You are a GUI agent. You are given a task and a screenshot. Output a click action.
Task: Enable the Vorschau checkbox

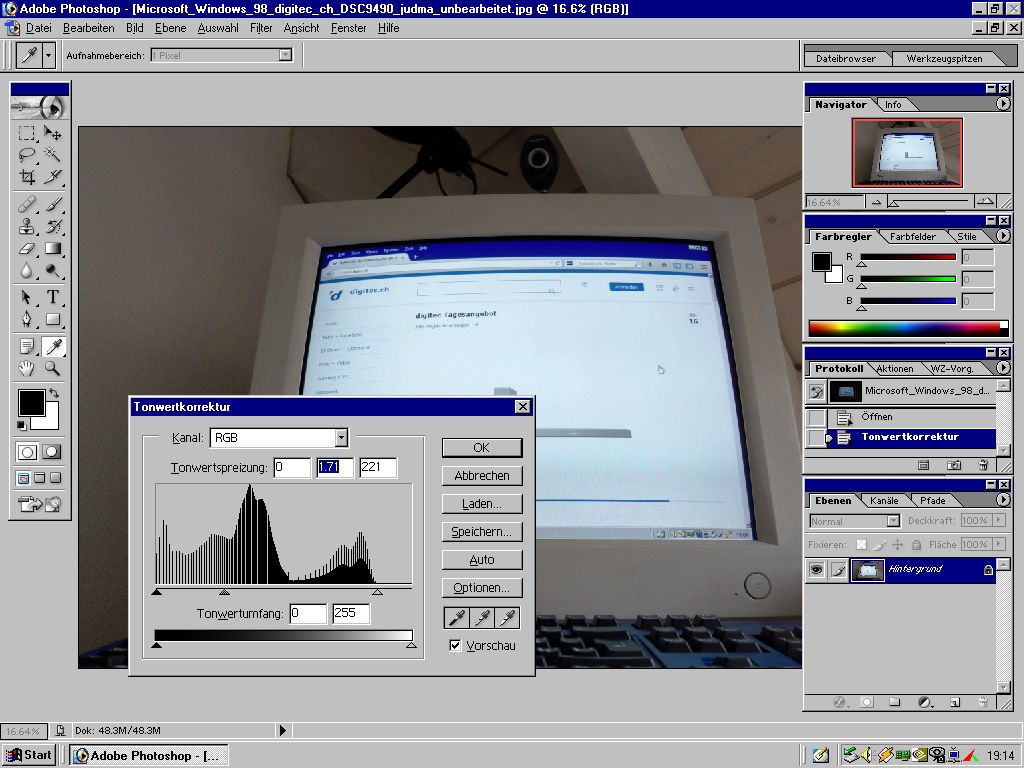click(x=456, y=645)
